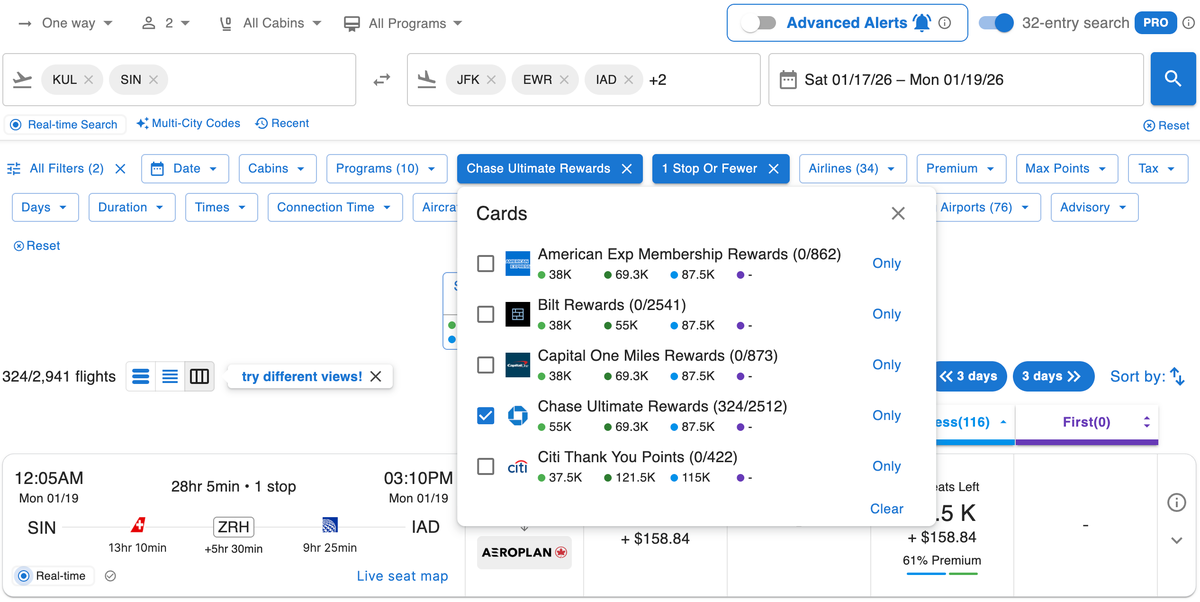Image resolution: width=1200 pixels, height=602 pixels.
Task: Uncheck the Chase Ultimate Rewards card checkbox
Action: (x=486, y=416)
